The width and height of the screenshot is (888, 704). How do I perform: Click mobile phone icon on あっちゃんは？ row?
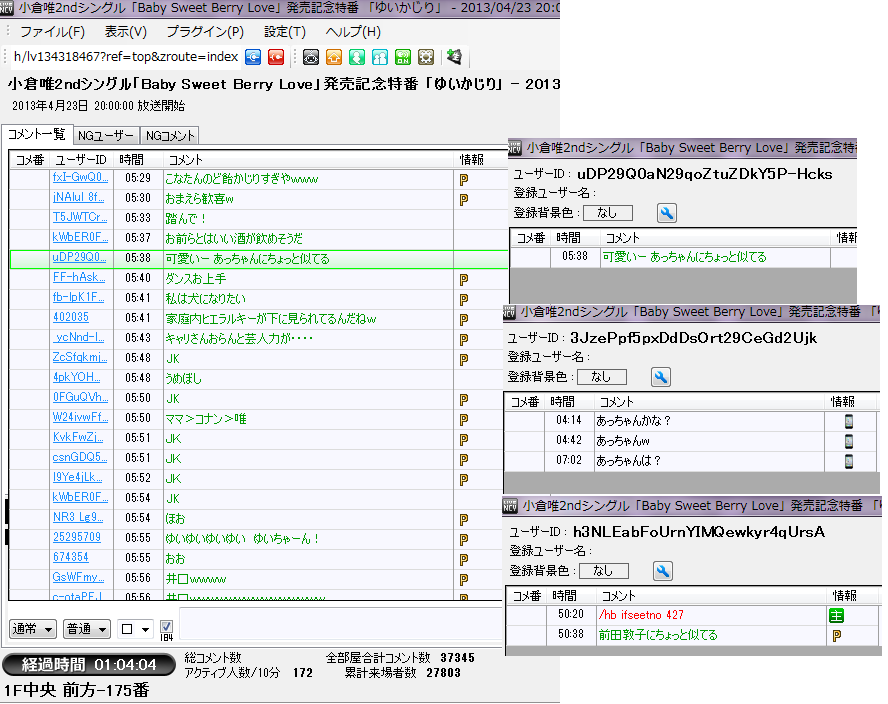point(849,461)
